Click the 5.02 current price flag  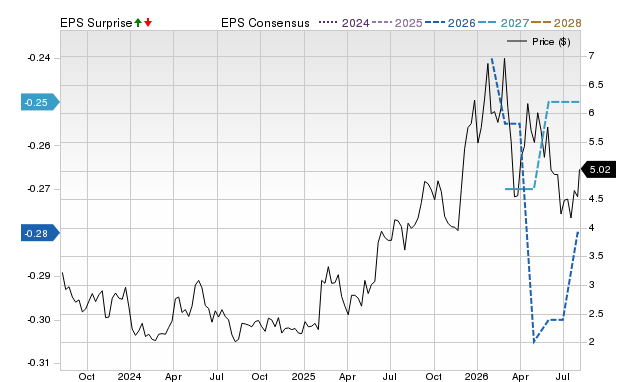pyautogui.click(x=598, y=169)
